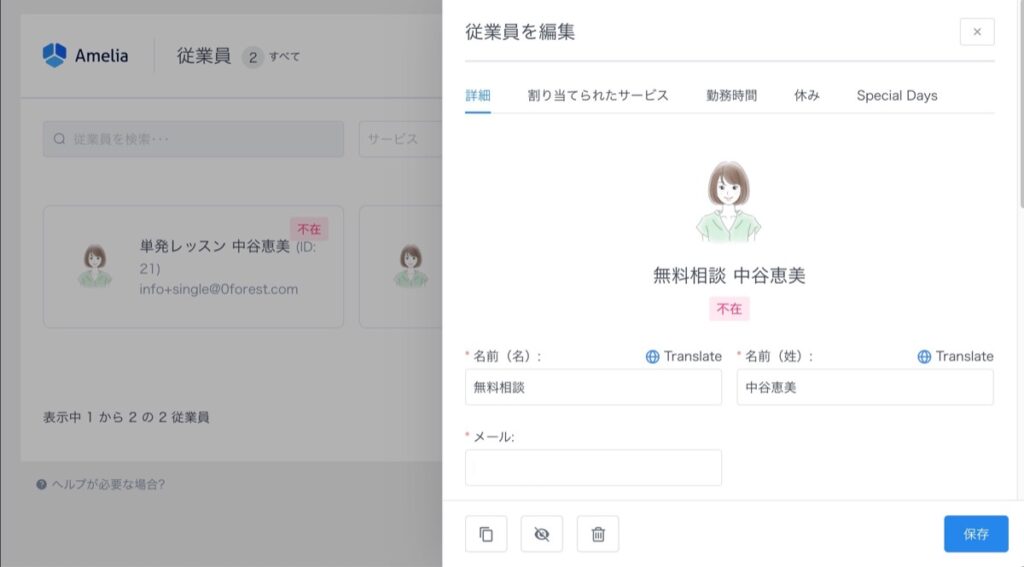Close the 従業員を編集 panel
Viewport: 1024px width, 567px height.
click(977, 31)
